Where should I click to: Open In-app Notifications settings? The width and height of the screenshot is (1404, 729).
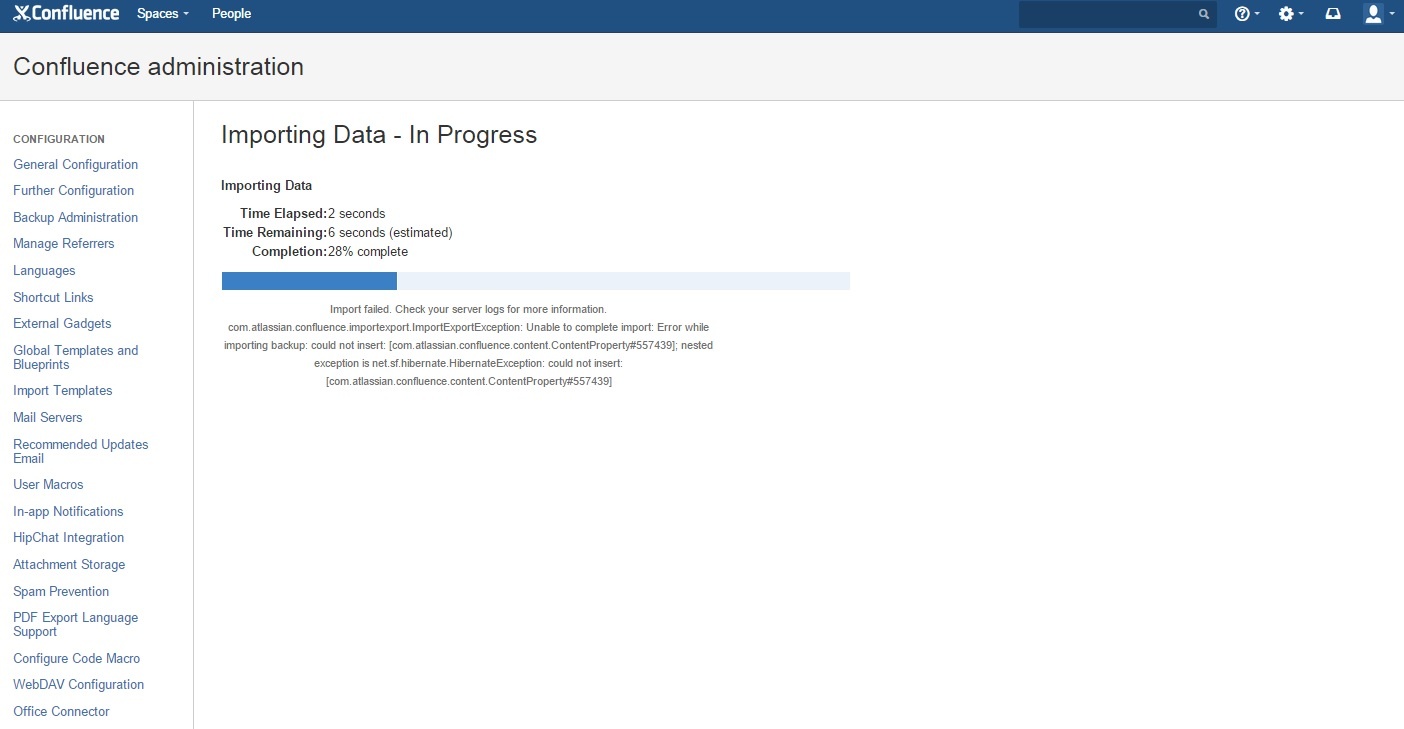(68, 511)
